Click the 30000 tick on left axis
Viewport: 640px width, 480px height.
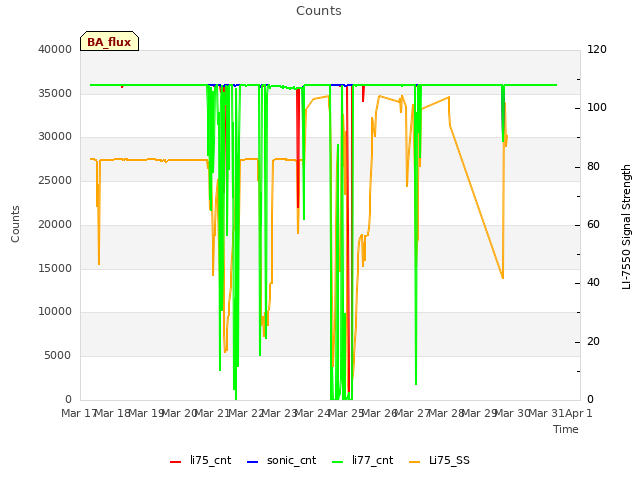pos(55,136)
